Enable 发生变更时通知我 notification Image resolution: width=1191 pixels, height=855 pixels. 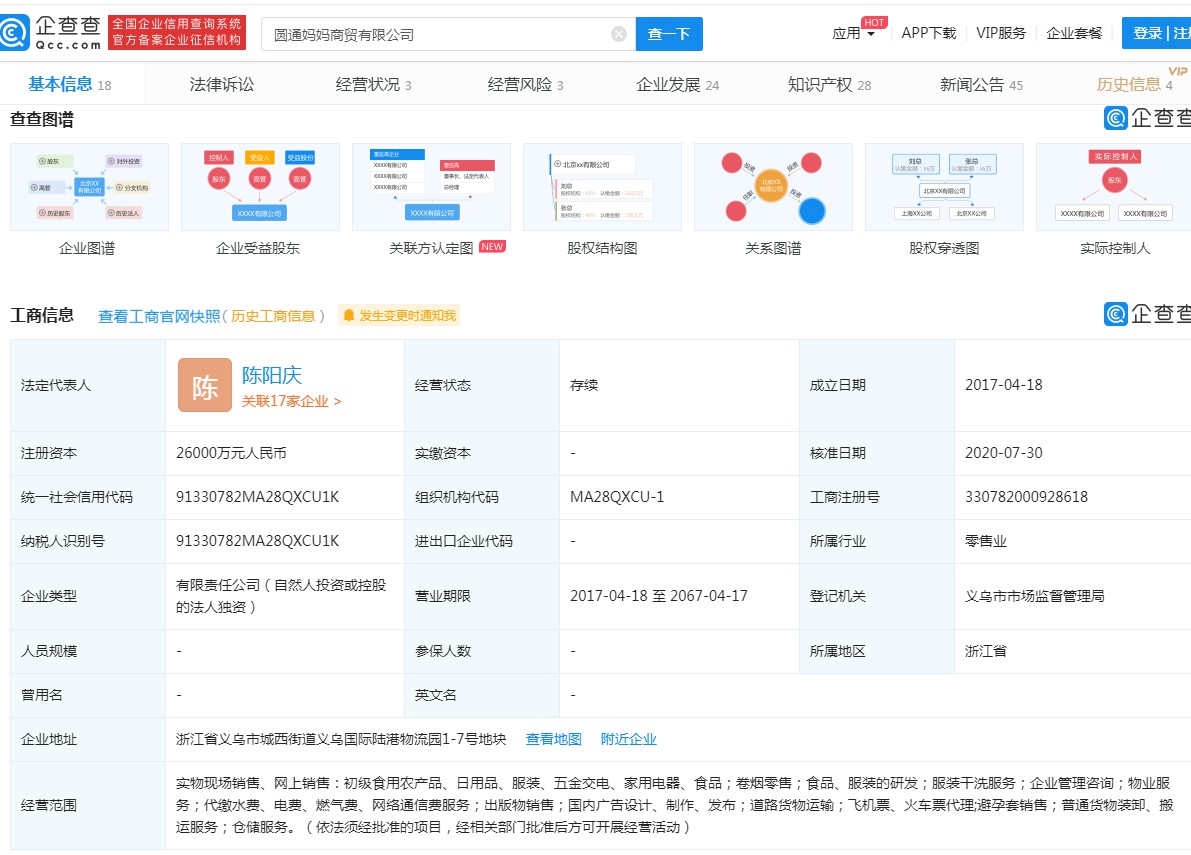398,316
